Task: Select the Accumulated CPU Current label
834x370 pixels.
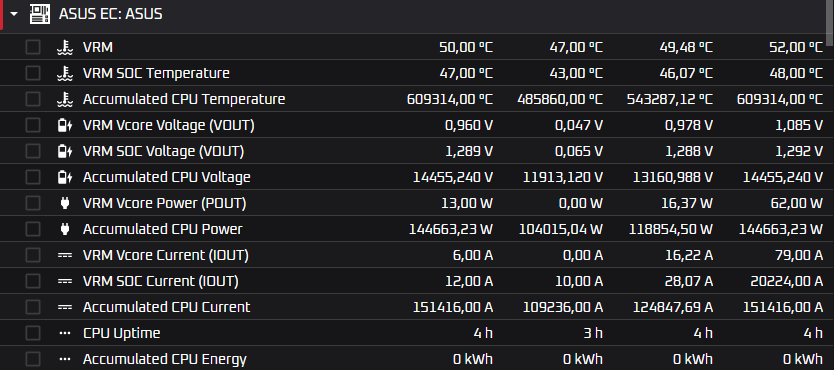Action: point(166,307)
